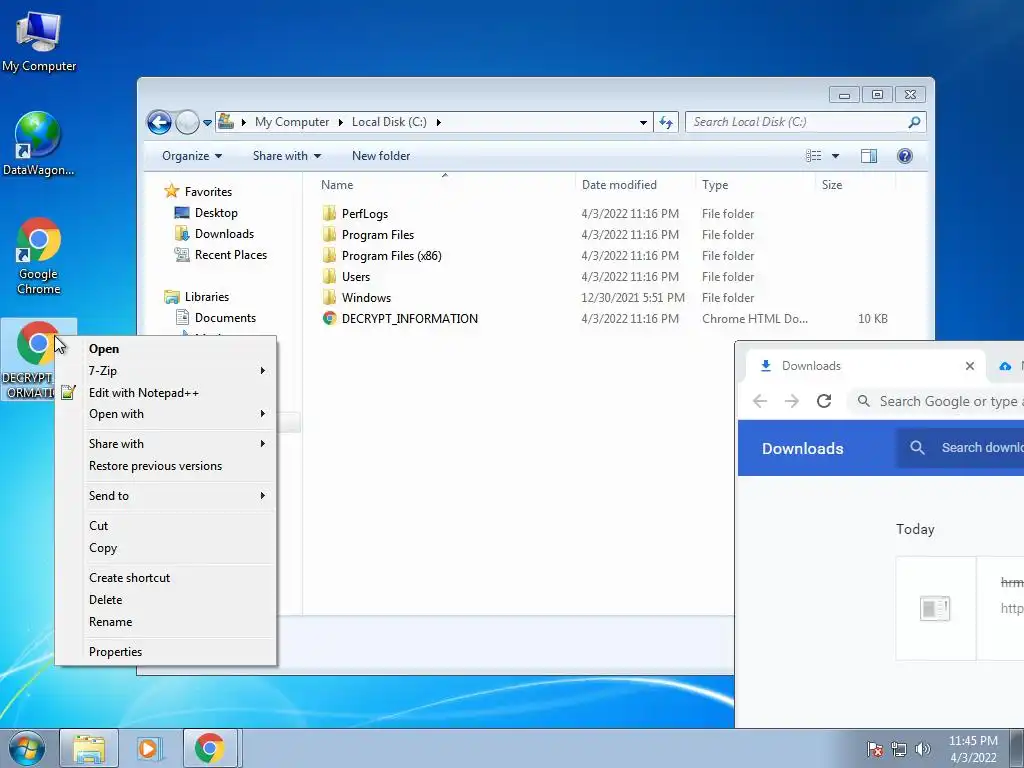Screen dimensions: 1024x768
Task: Open Windows Media Player from taskbar
Action: [148, 748]
